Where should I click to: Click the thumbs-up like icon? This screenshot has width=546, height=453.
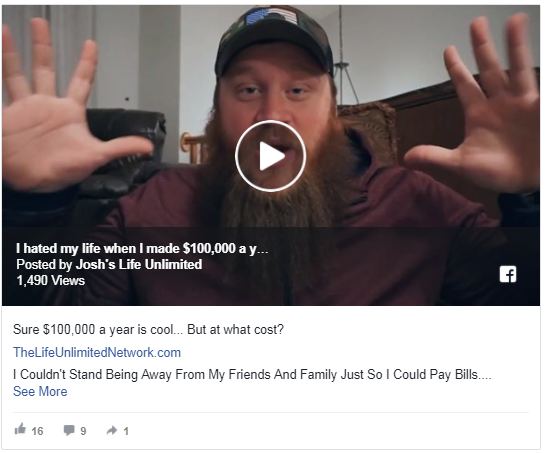tap(20, 429)
